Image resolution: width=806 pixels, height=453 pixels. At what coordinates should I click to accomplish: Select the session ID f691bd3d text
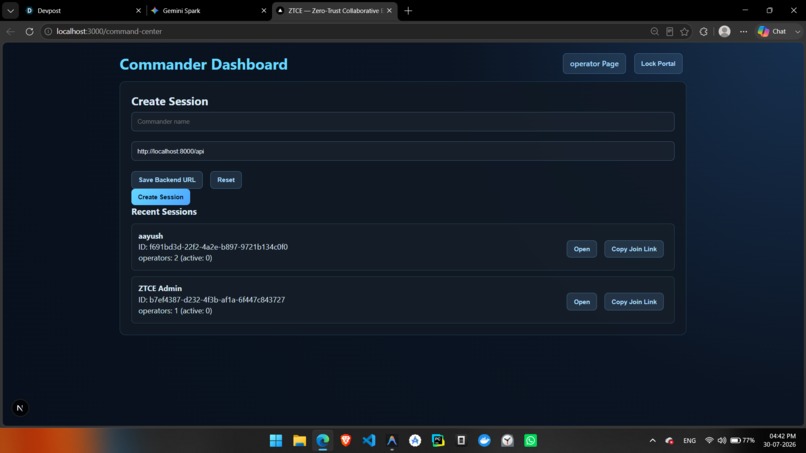coord(213,247)
